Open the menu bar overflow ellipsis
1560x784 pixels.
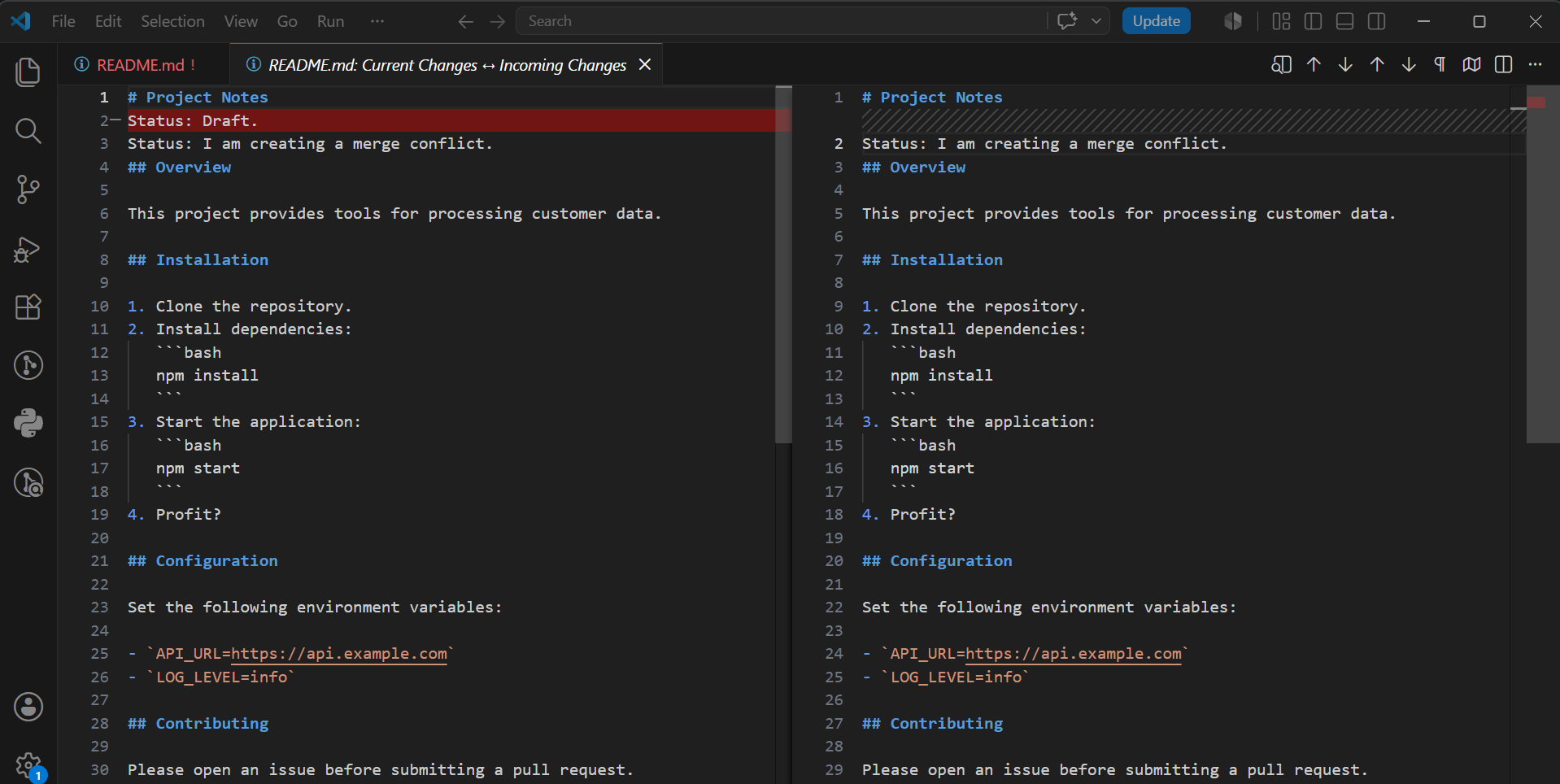point(377,21)
